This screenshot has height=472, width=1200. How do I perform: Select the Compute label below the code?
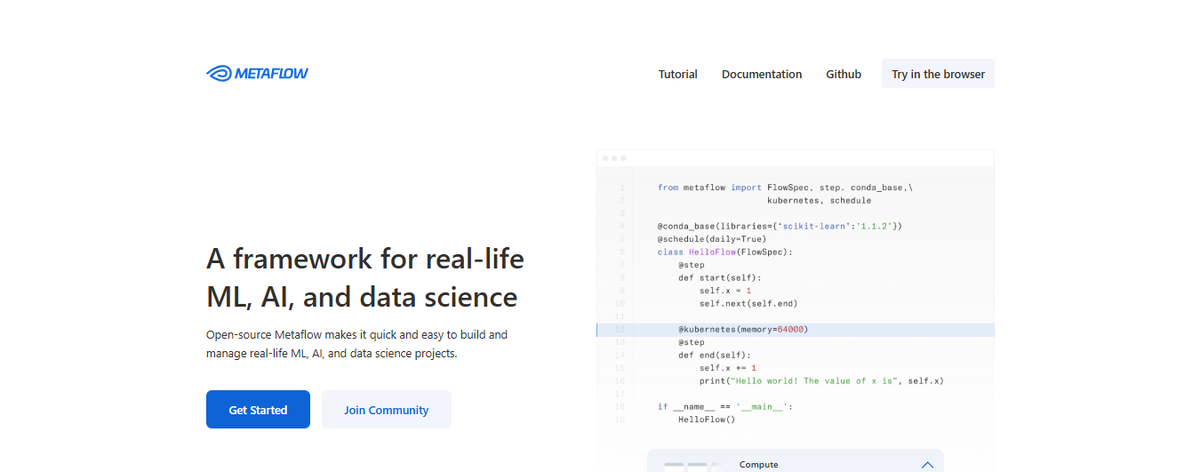point(759,465)
